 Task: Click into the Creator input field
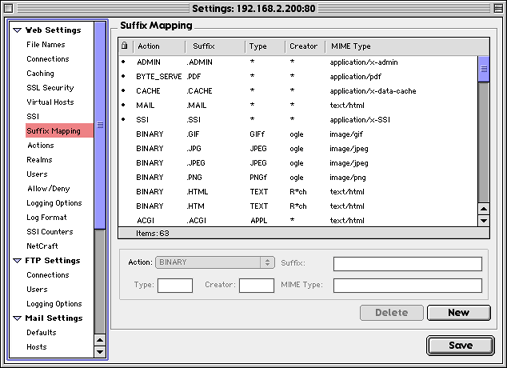(x=257, y=286)
